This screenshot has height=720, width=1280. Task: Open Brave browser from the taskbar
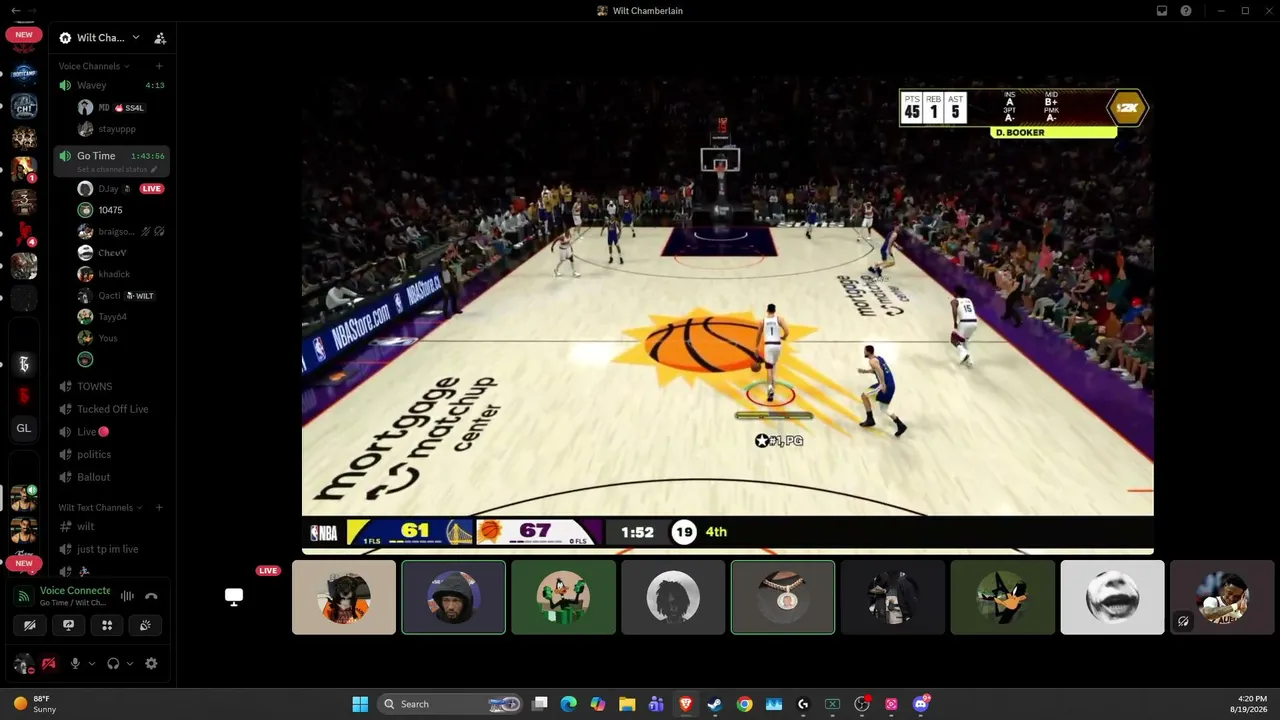point(686,704)
